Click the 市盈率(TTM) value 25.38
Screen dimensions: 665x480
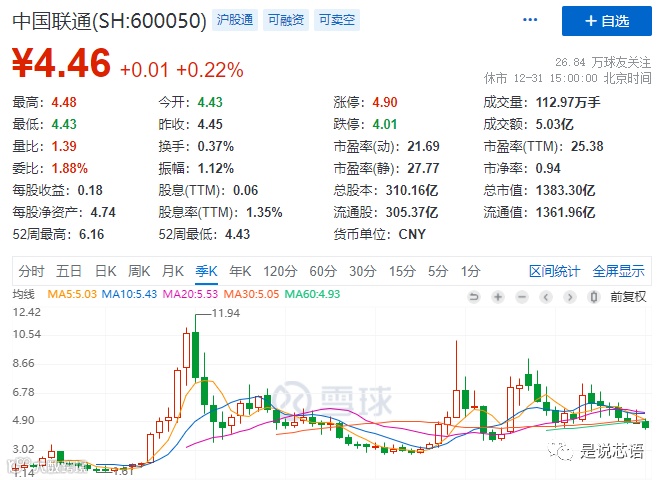[x=587, y=146]
